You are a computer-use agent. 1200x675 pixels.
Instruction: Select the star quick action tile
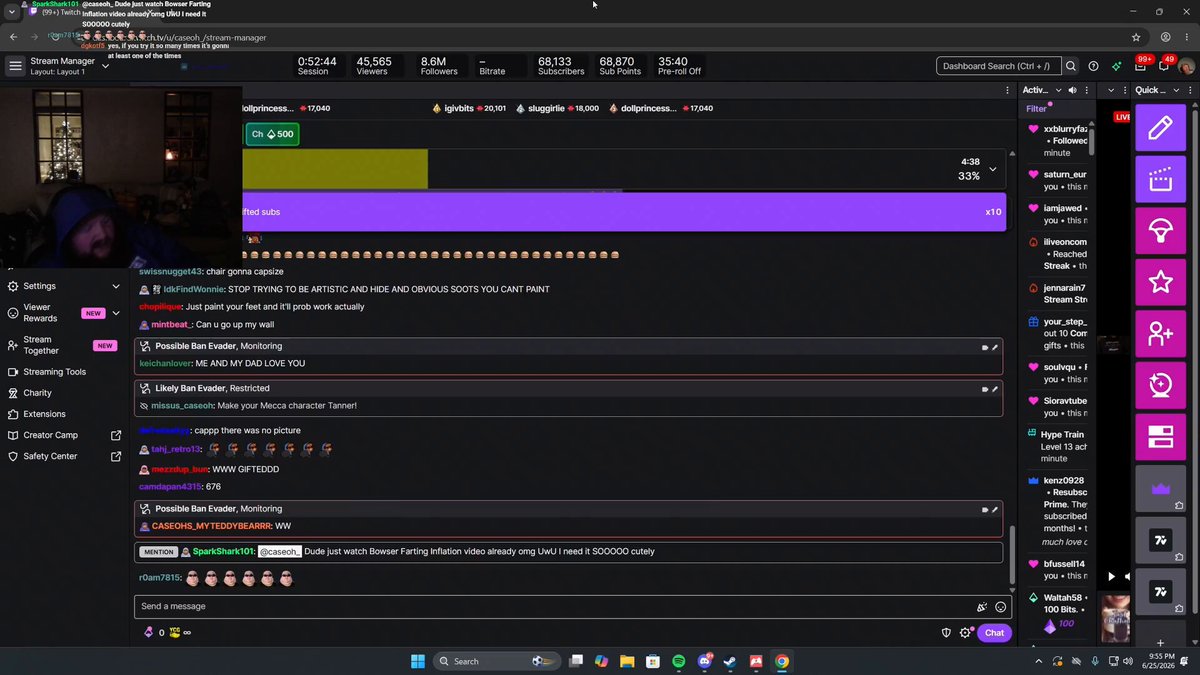pos(1160,283)
